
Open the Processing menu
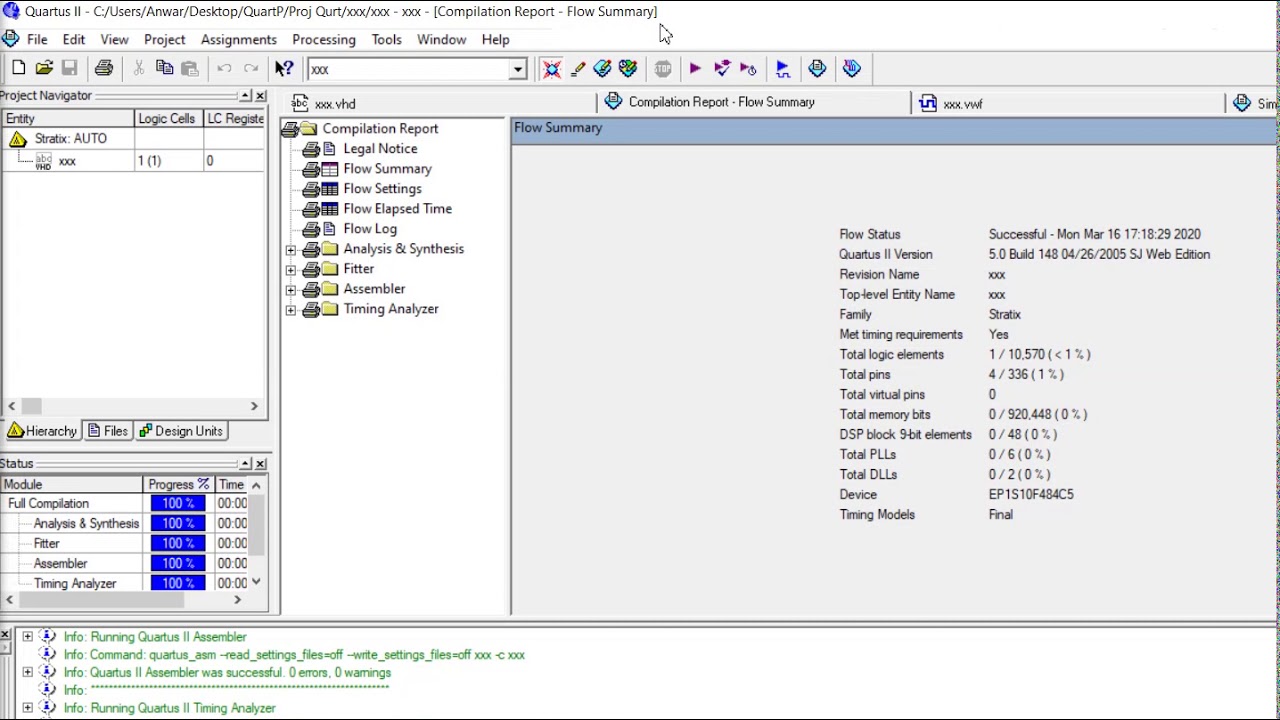click(x=324, y=39)
